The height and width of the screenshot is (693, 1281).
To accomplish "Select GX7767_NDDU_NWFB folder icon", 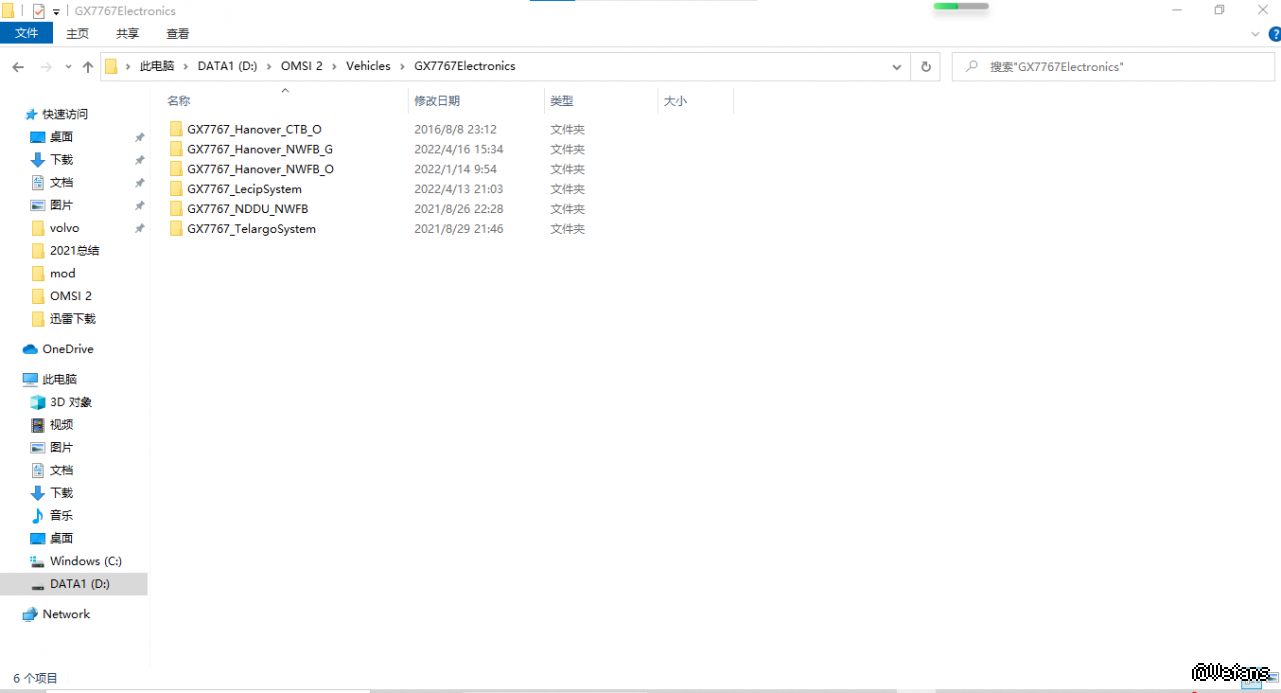I will click(x=176, y=209).
